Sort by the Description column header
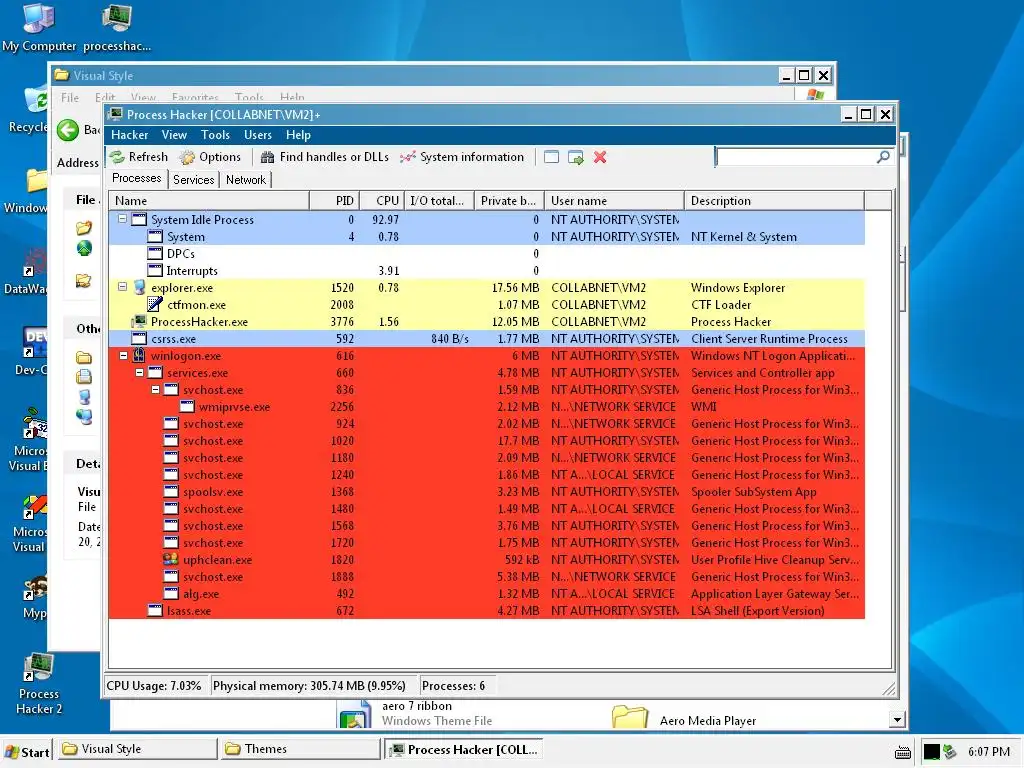1024x768 pixels. pos(775,200)
